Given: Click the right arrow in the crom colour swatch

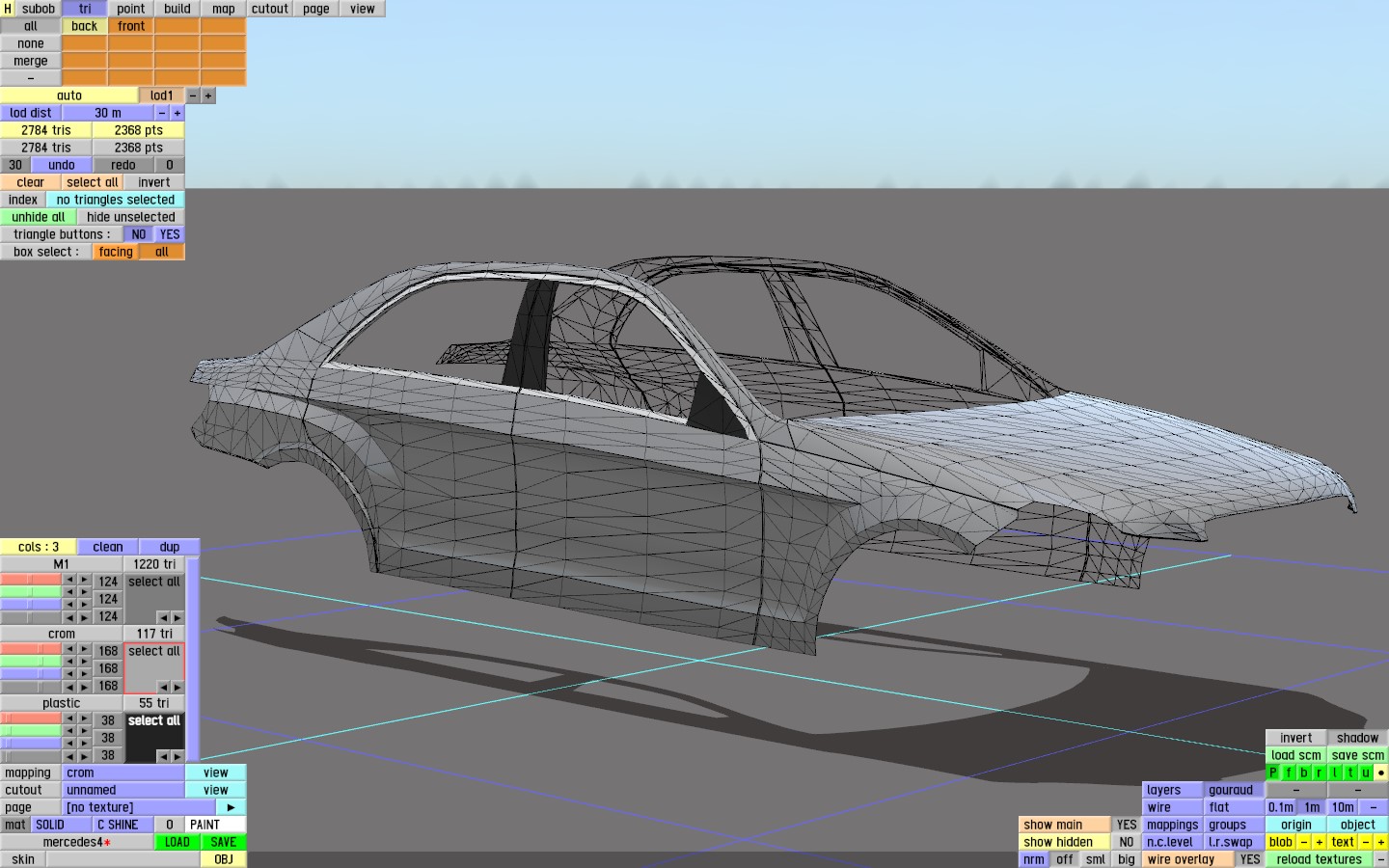Looking at the screenshot, I should [177, 687].
